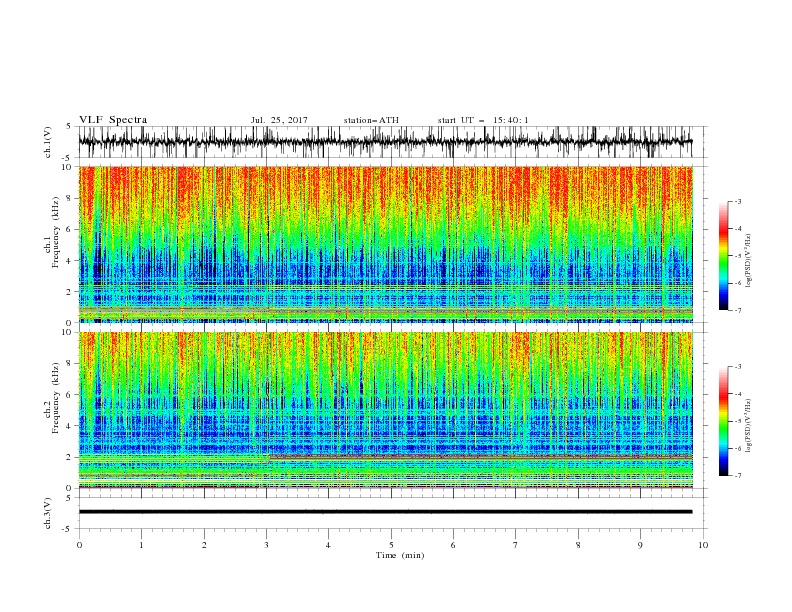The width and height of the screenshot is (792, 612).
Task: Click the ch.1 spectrogram panel
Action: [385, 244]
